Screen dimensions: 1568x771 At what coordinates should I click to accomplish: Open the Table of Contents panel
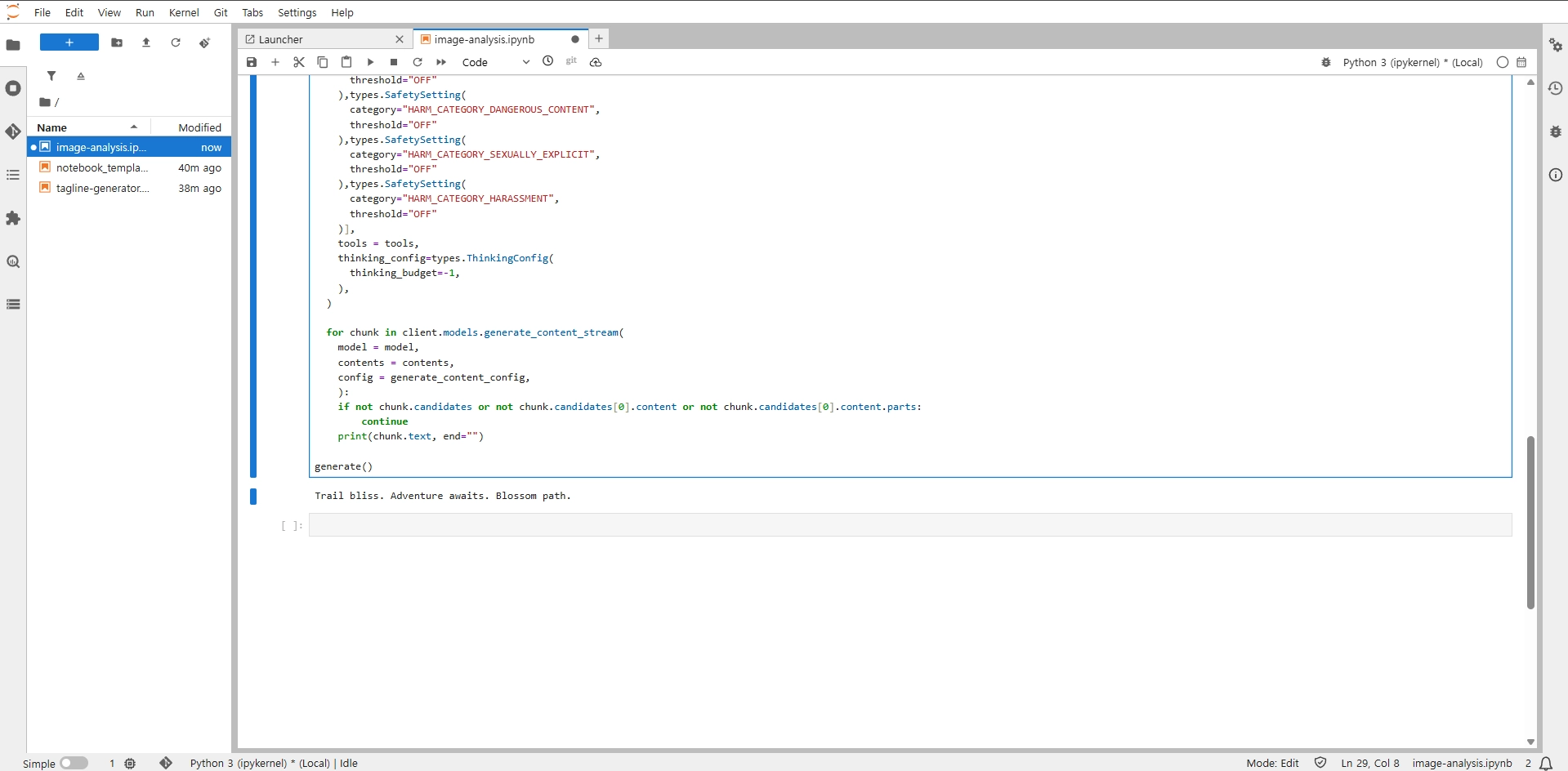coord(13,175)
